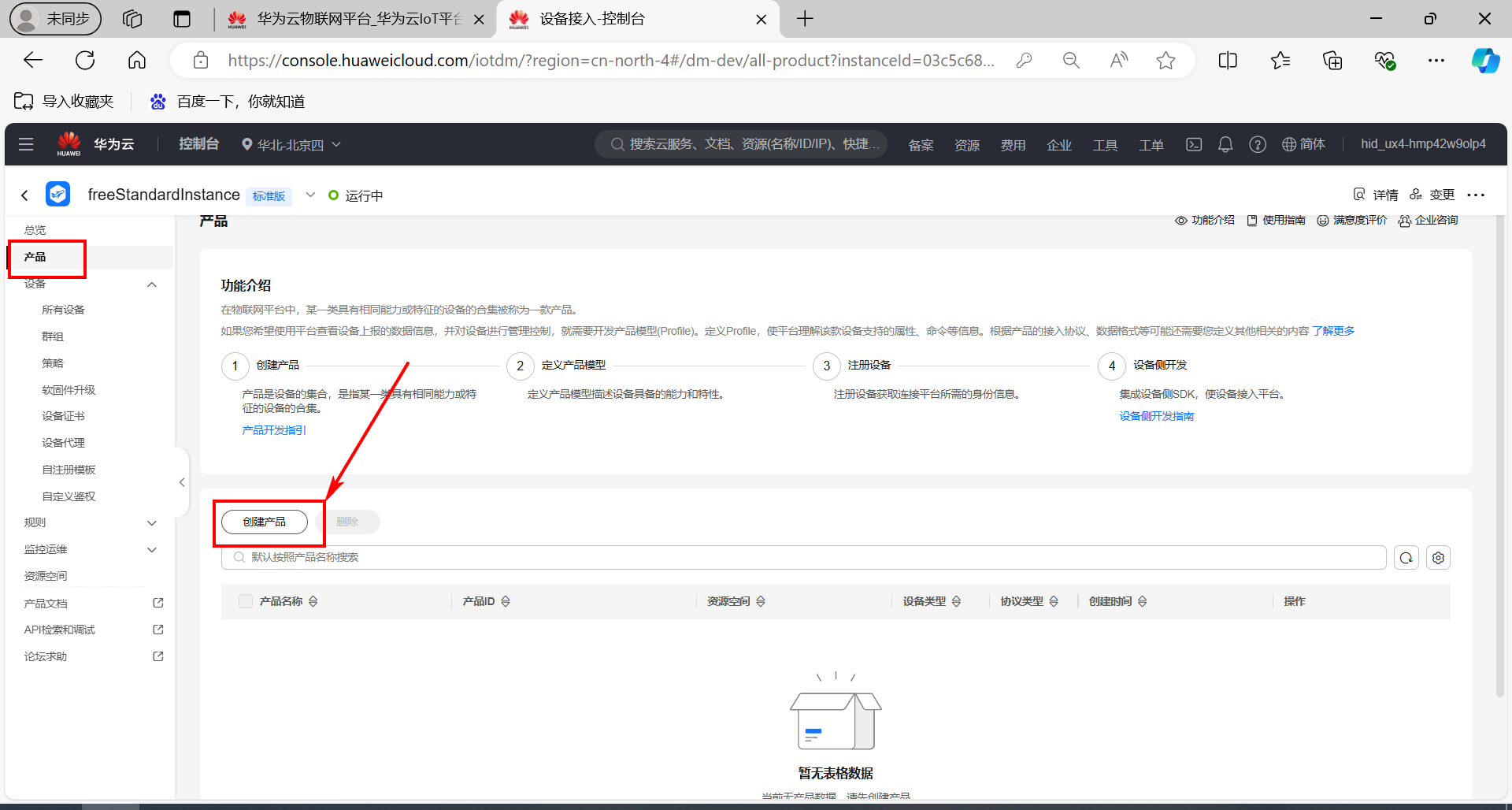Open 群组 in the sidebar
The height and width of the screenshot is (810, 1512).
coord(53,336)
